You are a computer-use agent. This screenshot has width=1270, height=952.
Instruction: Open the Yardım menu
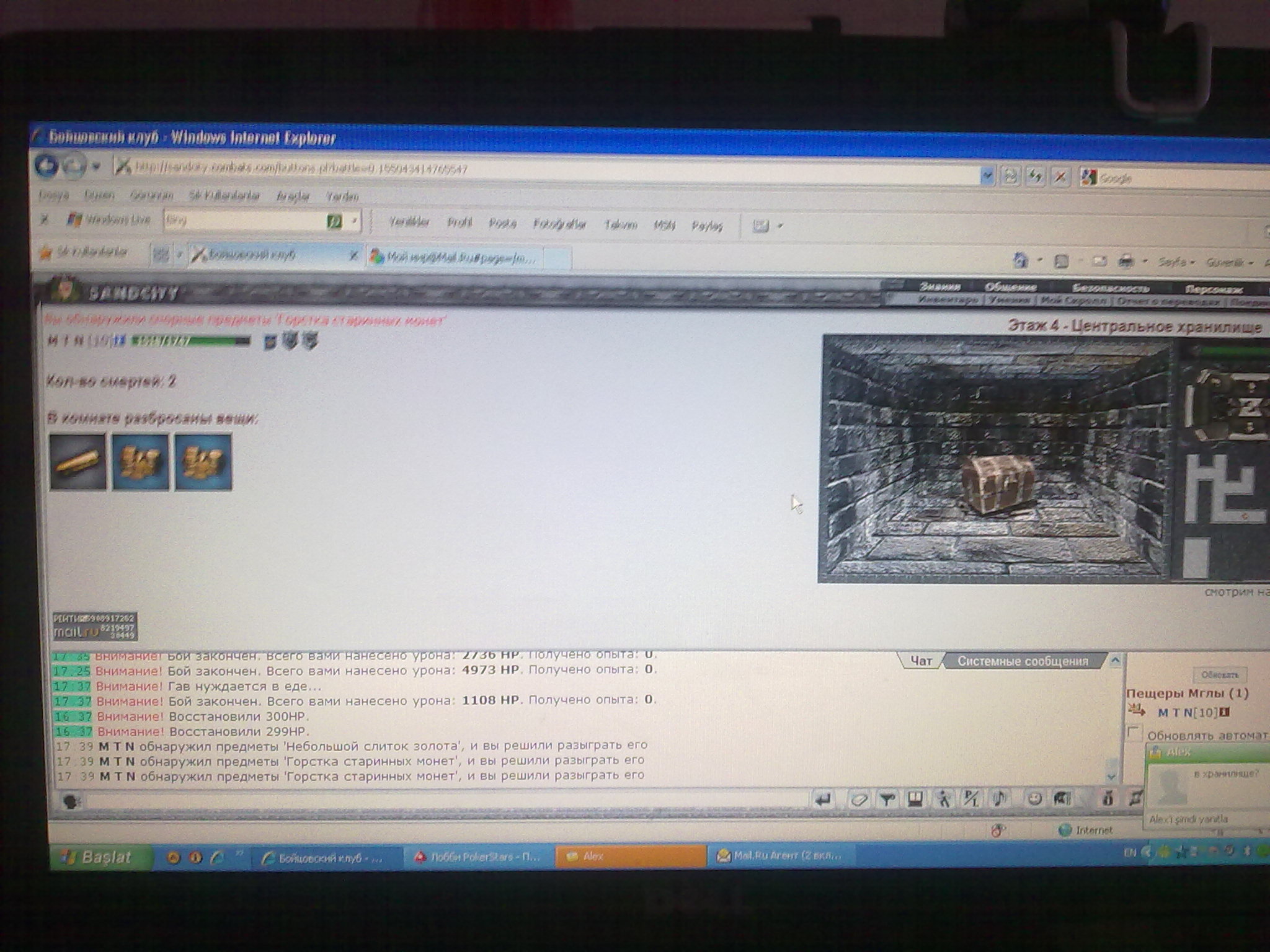(342, 197)
